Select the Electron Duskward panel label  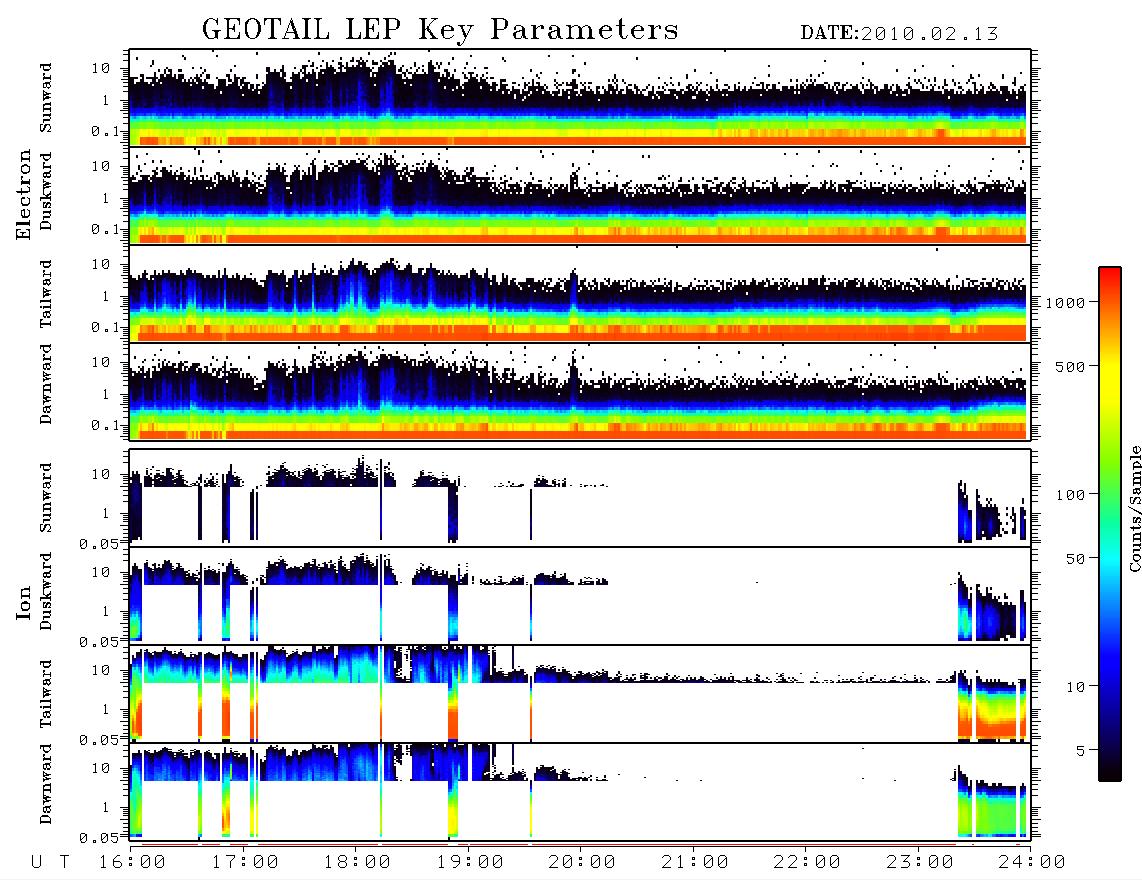46,191
